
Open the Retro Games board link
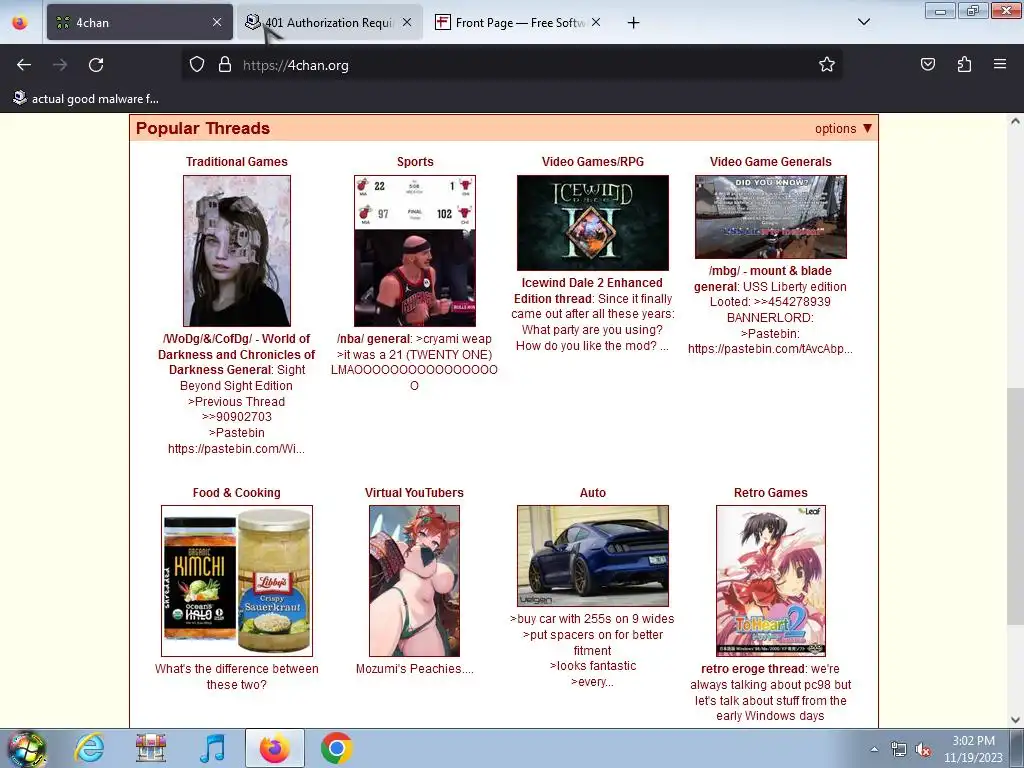(771, 492)
